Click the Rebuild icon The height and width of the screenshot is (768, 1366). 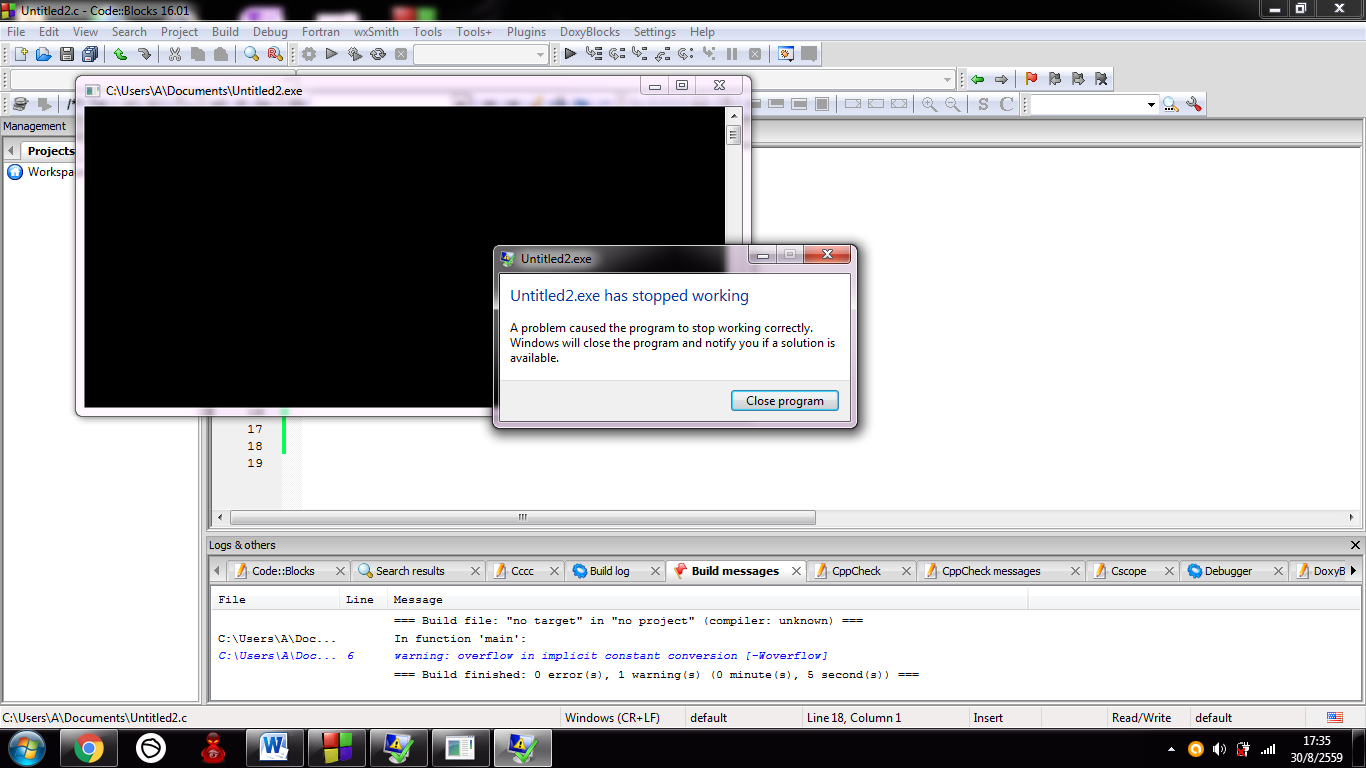tap(378, 54)
